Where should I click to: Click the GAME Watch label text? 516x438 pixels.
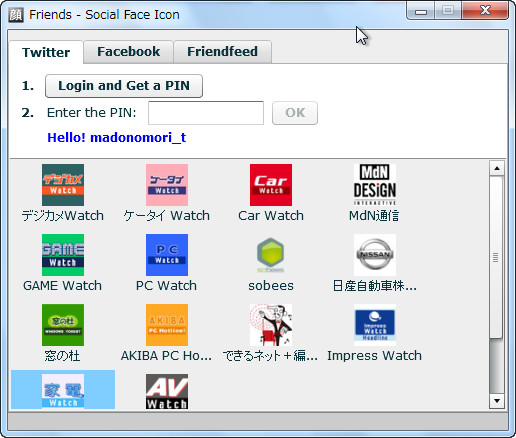[x=62, y=286]
